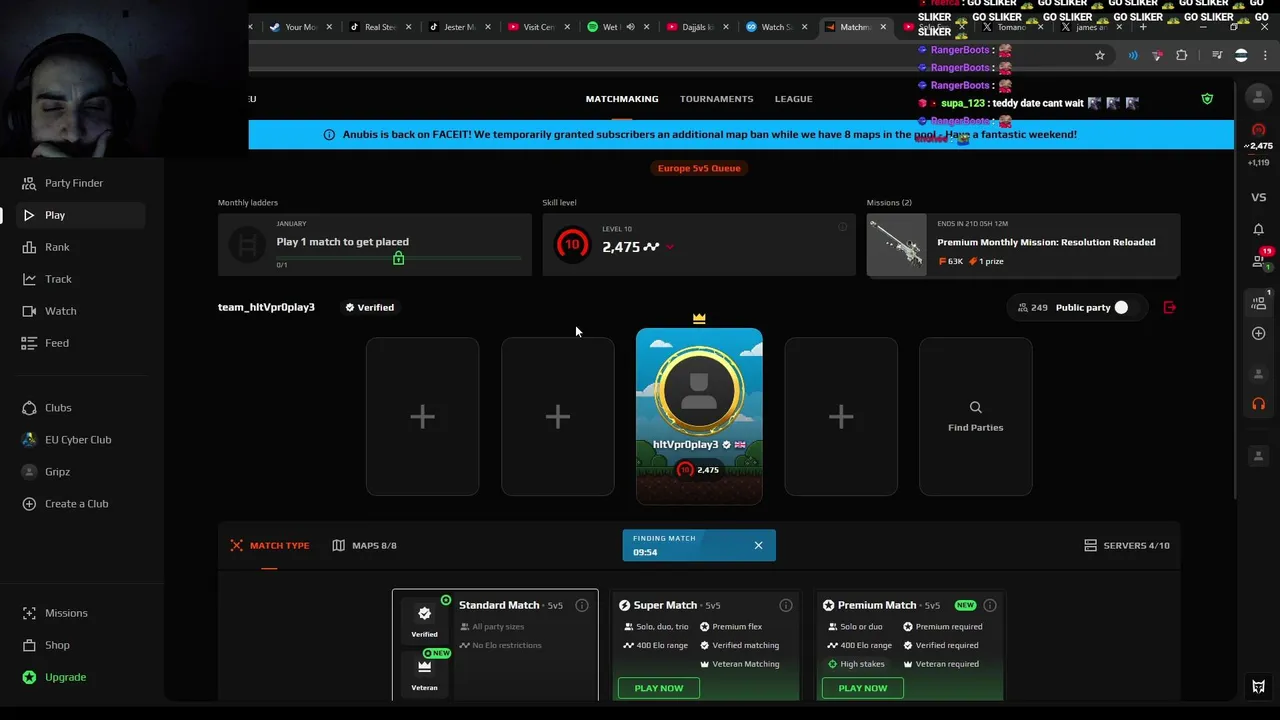The width and height of the screenshot is (1280, 720).
Task: Open the EU Cyber Club
Action: [x=78, y=440]
